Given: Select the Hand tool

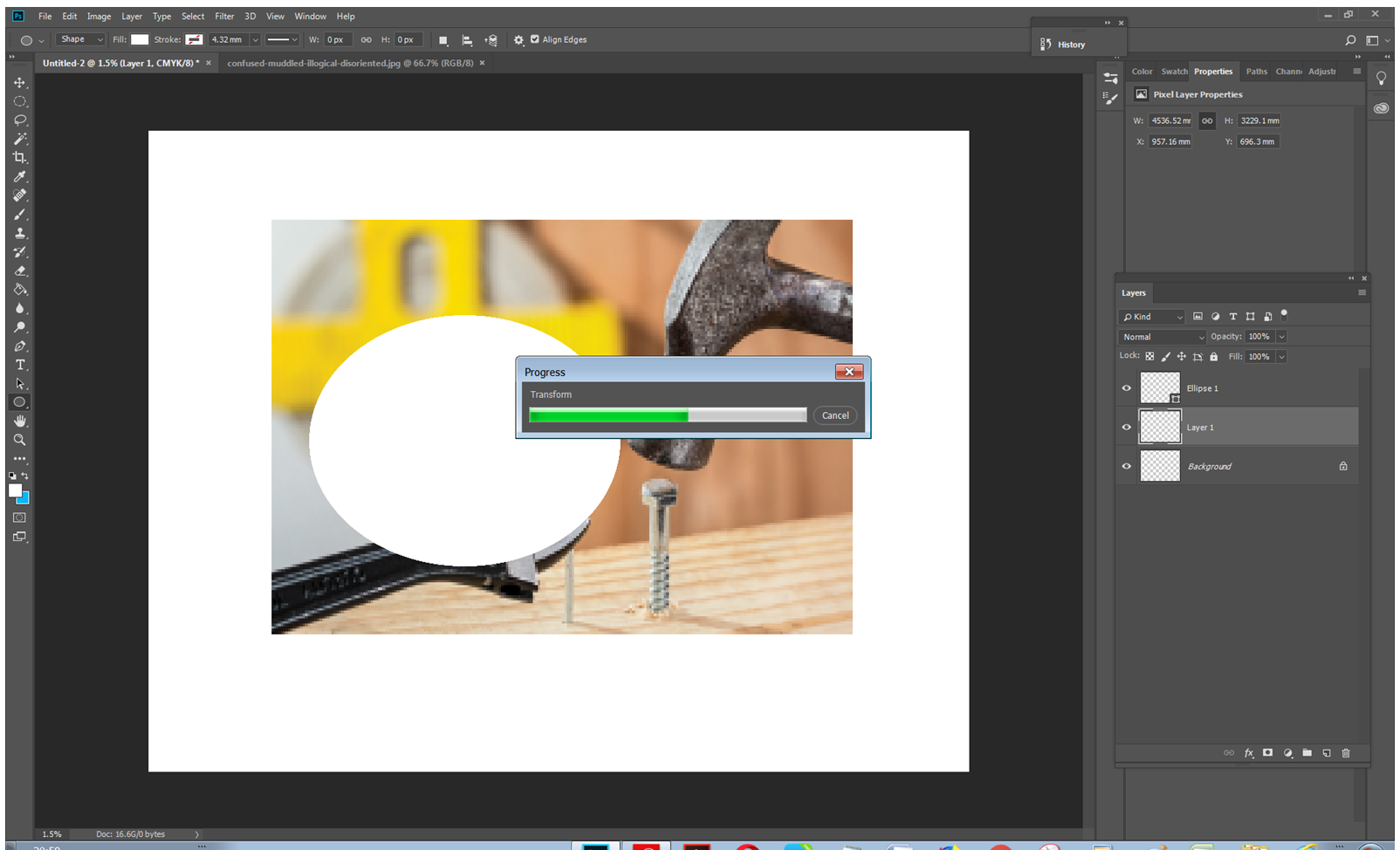Looking at the screenshot, I should (19, 421).
